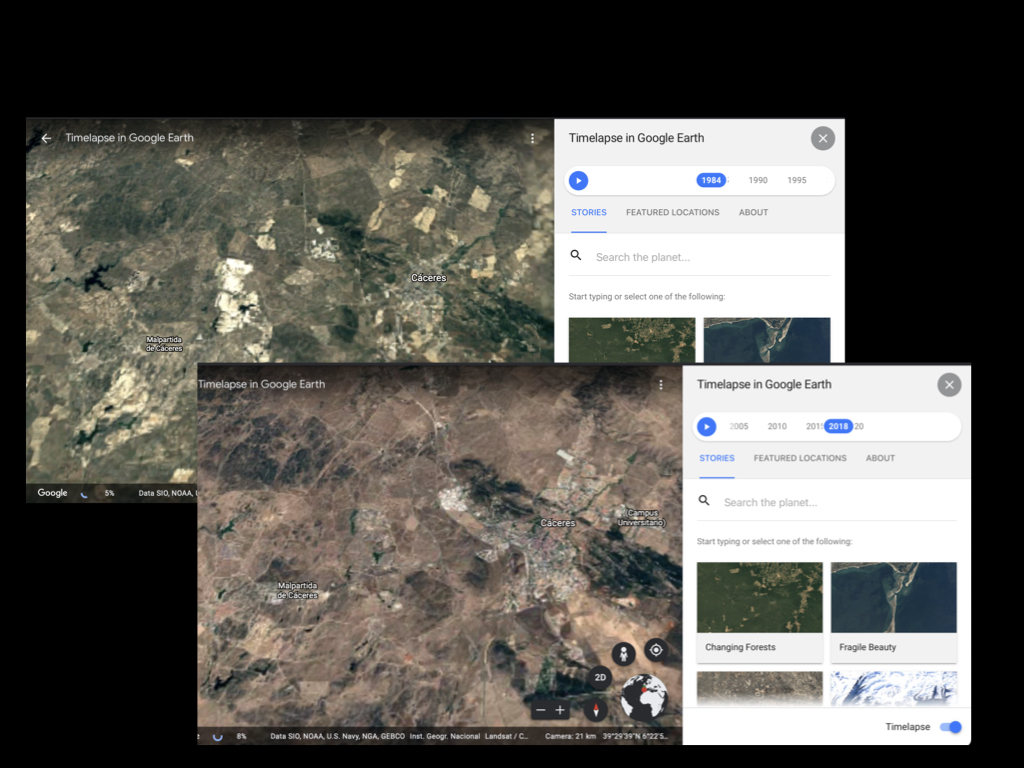This screenshot has width=1024, height=768.
Task: Select year 1990 on upper timeline
Action: [758, 181]
